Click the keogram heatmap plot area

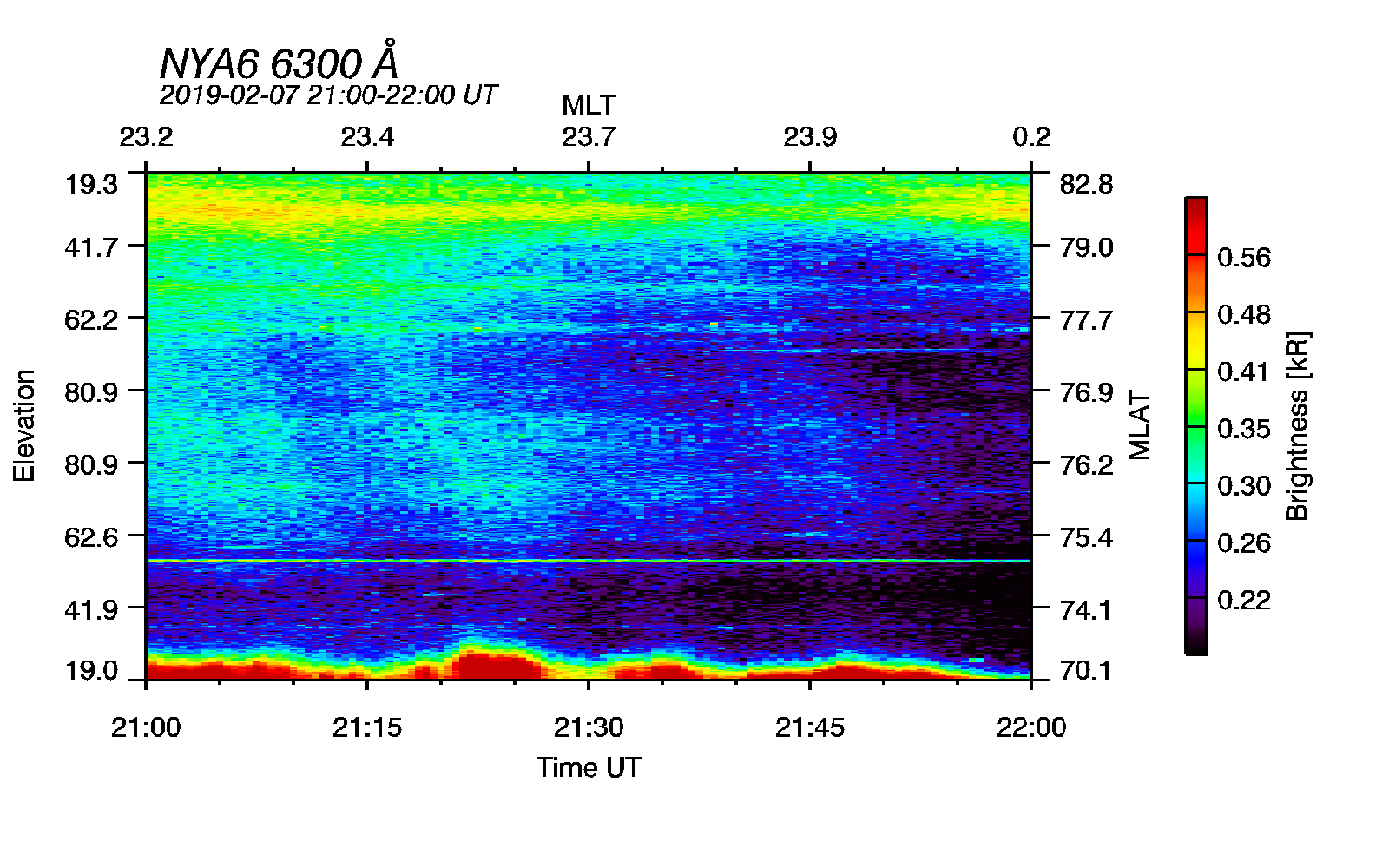click(589, 425)
